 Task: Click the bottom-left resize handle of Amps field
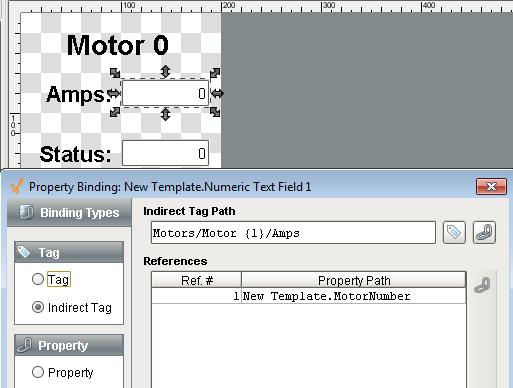click(115, 112)
